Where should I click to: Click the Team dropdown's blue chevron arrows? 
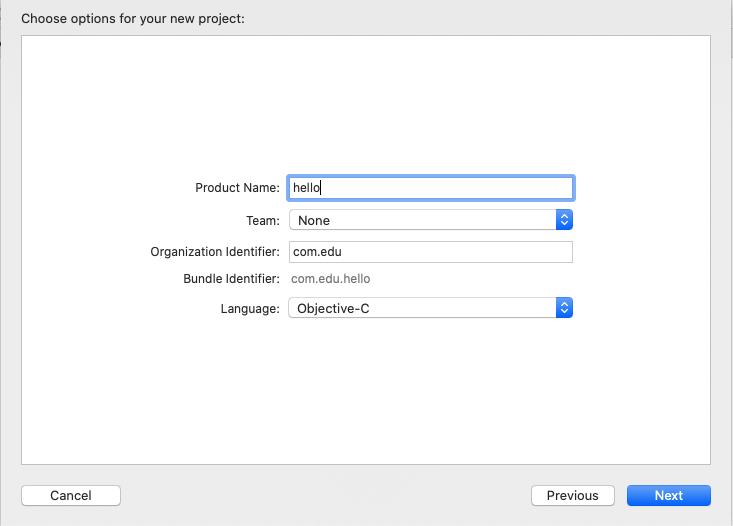click(x=564, y=220)
